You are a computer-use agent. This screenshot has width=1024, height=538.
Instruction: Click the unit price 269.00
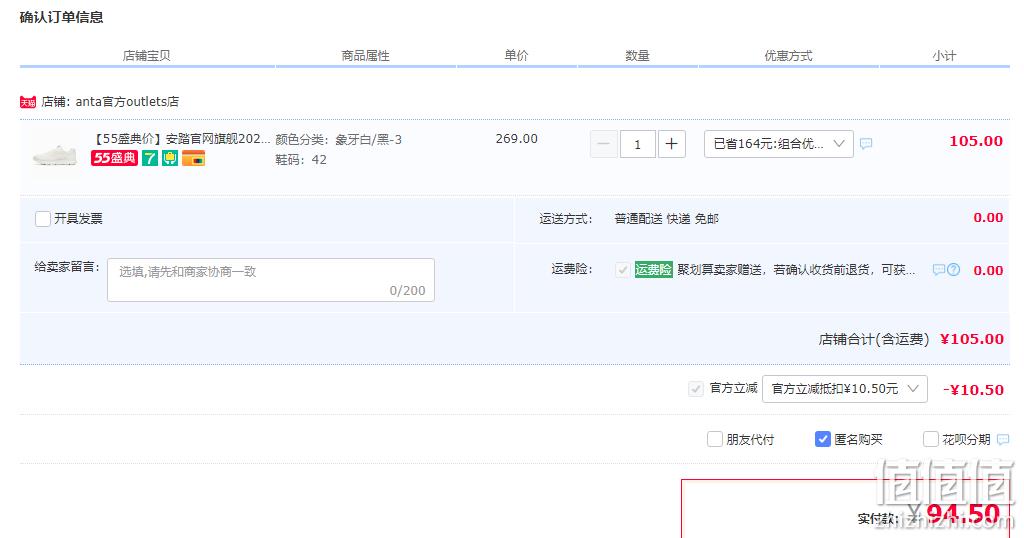coord(517,138)
